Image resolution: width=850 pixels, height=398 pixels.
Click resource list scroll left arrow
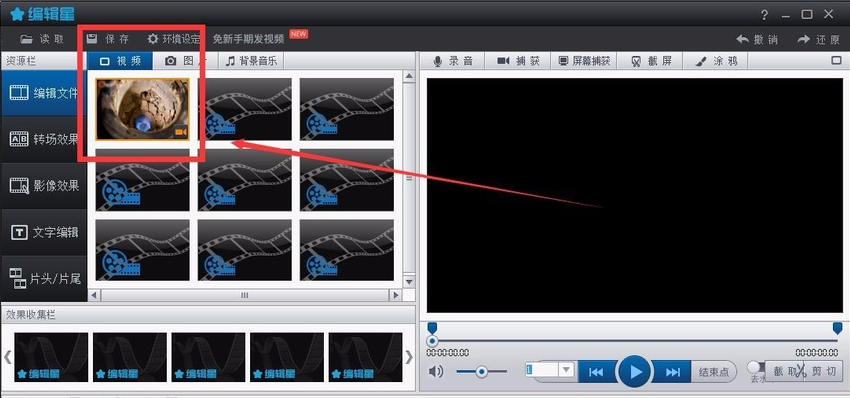pyautogui.click(x=94, y=296)
